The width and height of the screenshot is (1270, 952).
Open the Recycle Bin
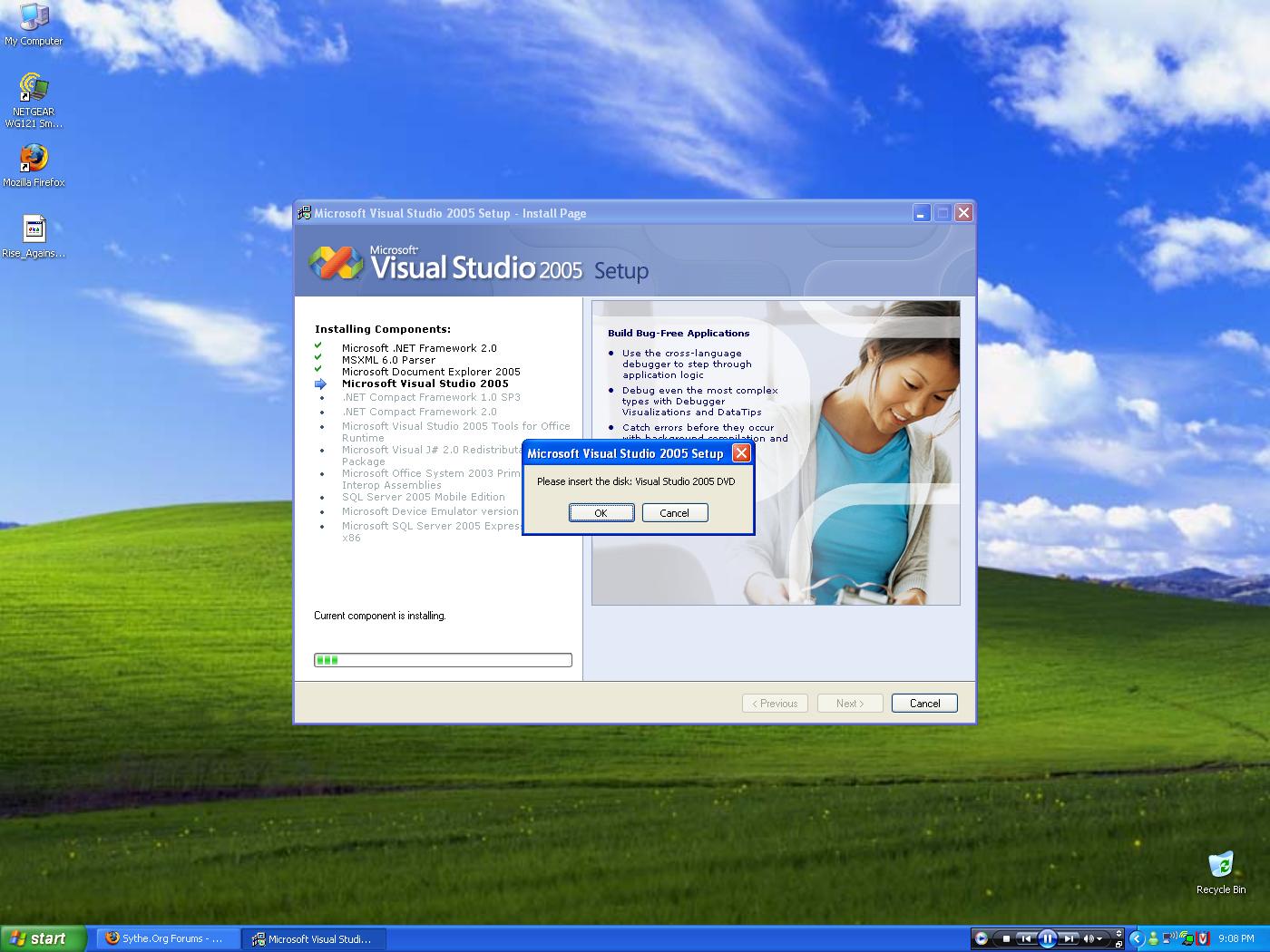coord(1220,872)
